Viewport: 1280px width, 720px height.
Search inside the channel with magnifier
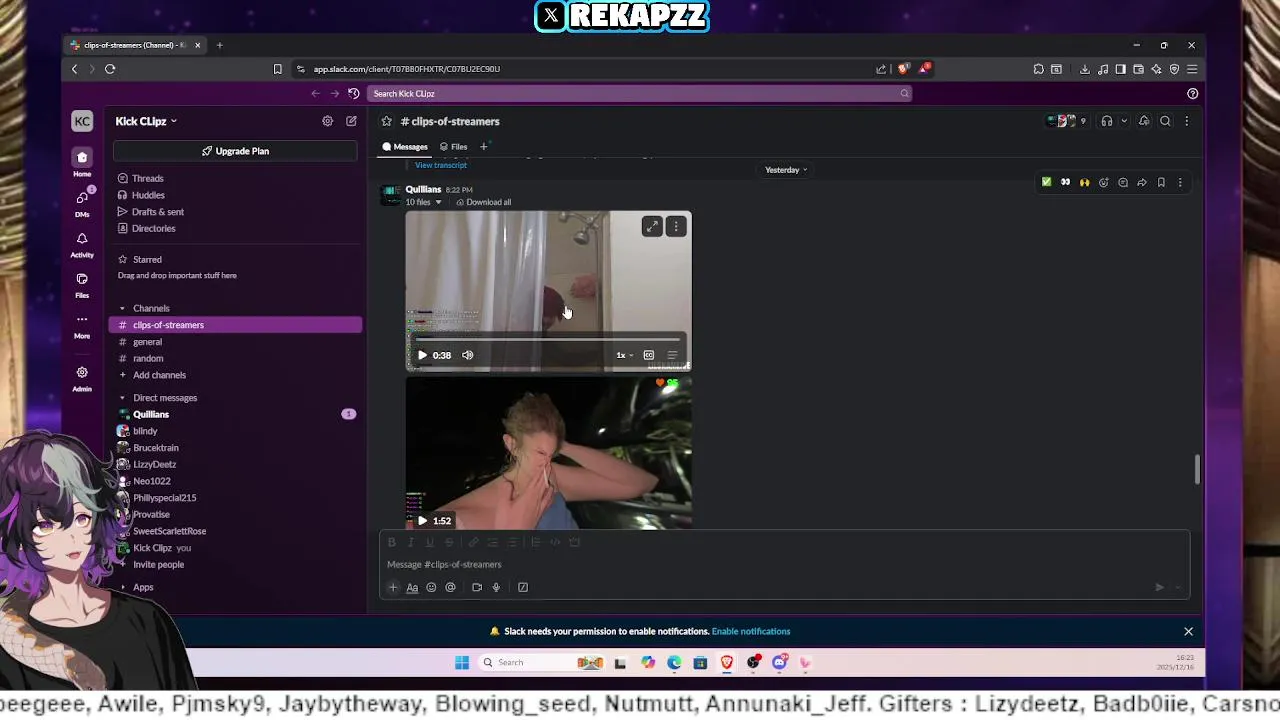(1165, 121)
